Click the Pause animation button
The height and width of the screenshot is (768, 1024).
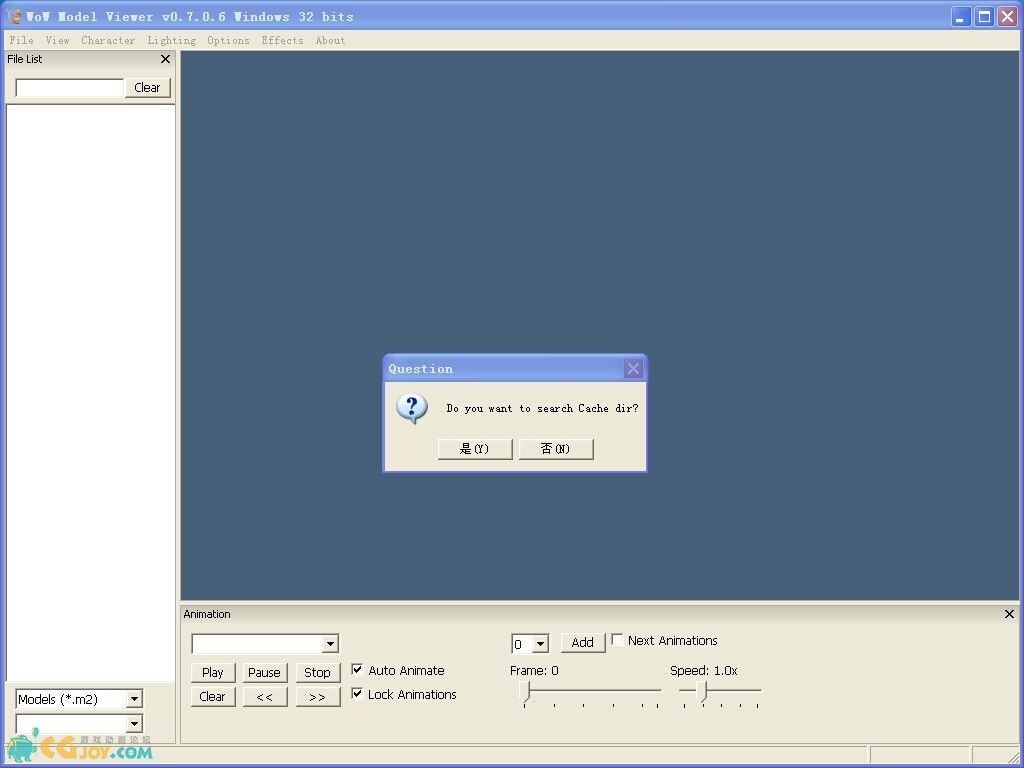(264, 673)
